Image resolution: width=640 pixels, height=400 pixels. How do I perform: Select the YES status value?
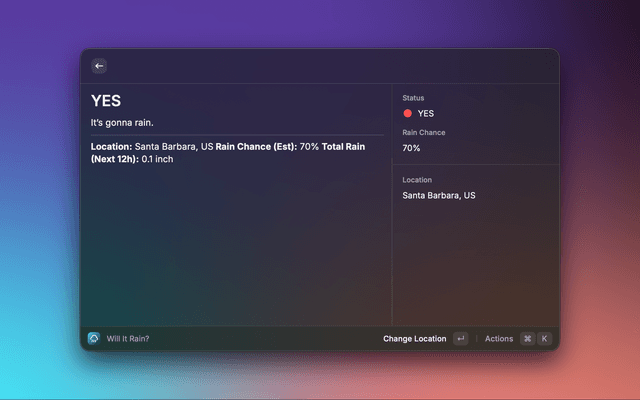pos(426,114)
